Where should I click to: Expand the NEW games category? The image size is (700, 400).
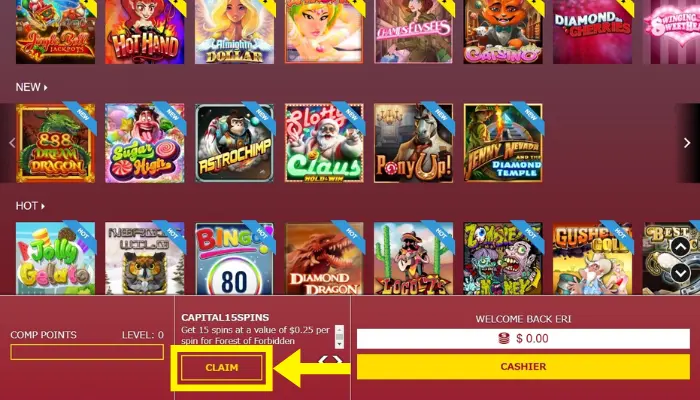point(31,87)
